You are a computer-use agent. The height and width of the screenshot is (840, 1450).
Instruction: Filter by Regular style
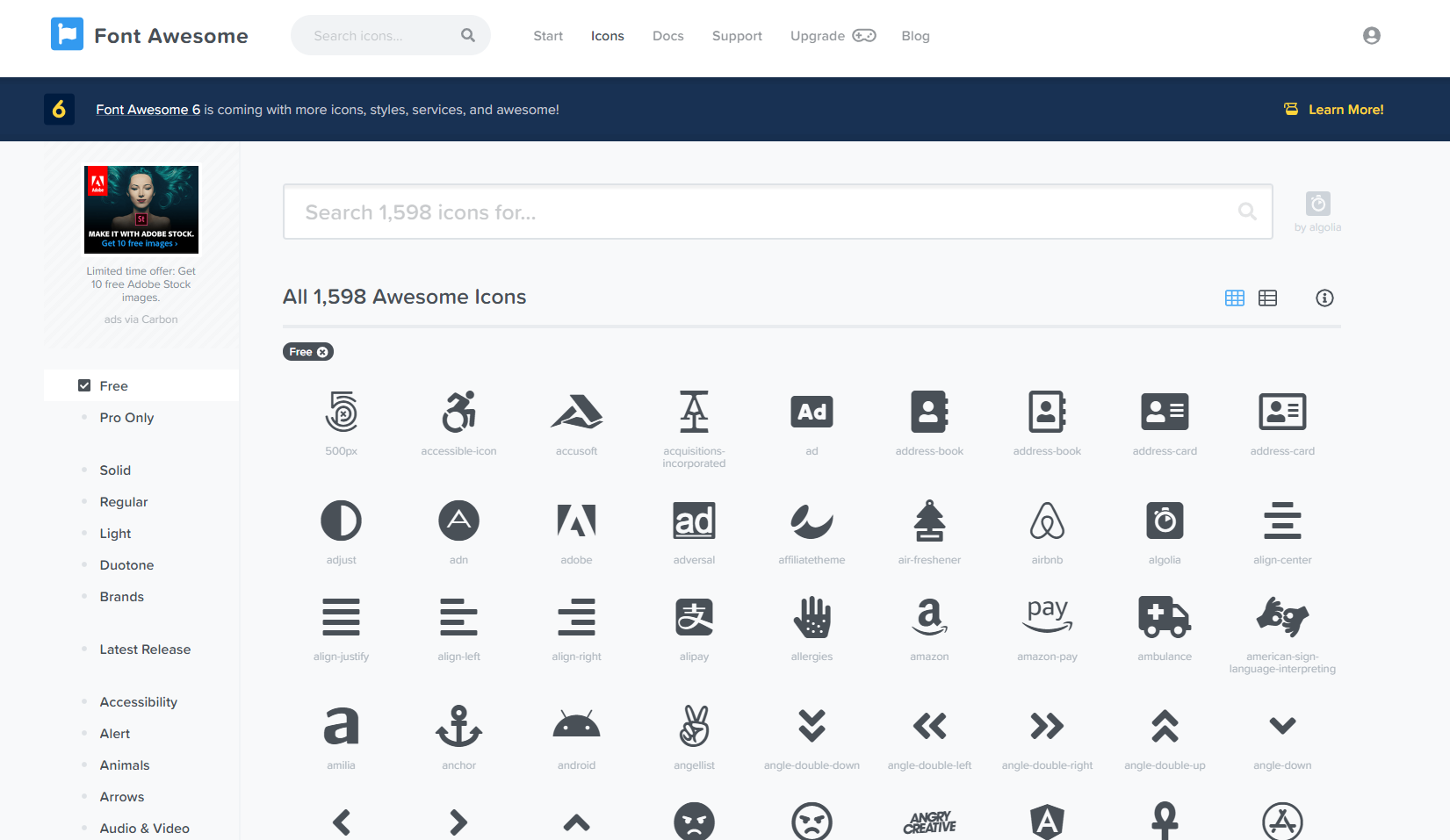(124, 502)
